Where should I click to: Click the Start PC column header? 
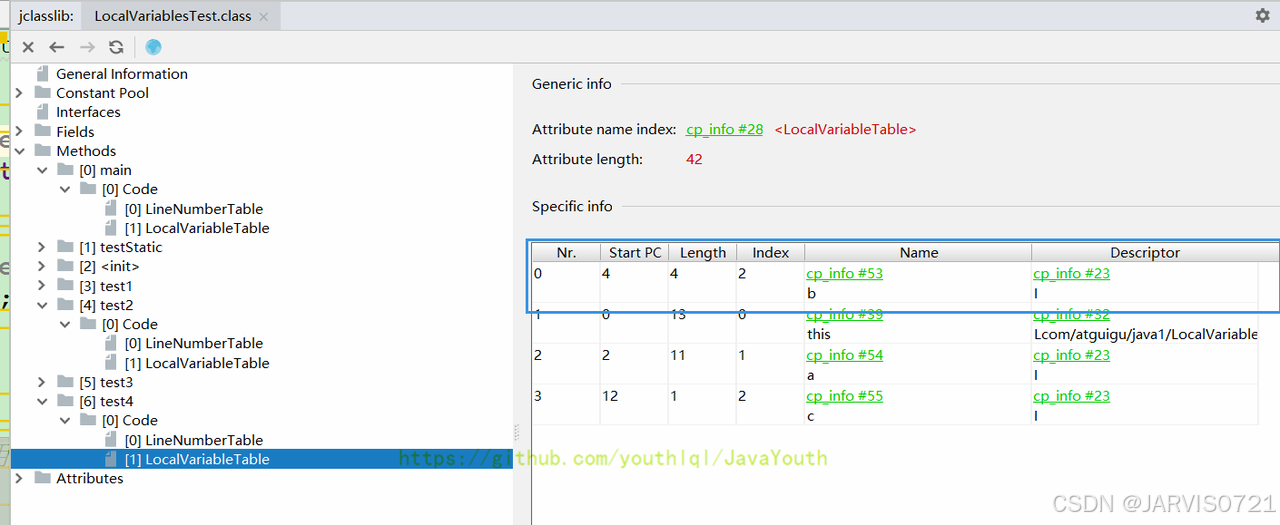(x=635, y=253)
